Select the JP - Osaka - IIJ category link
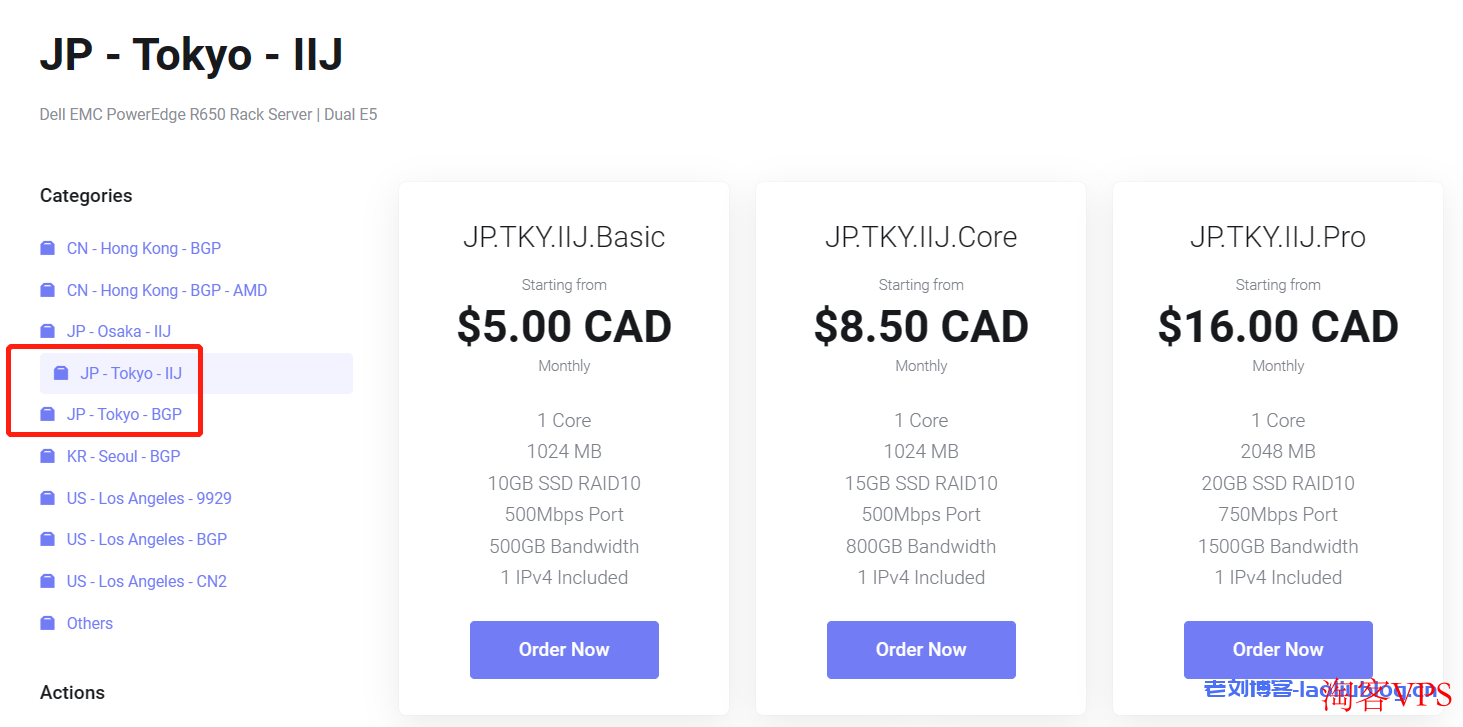 tap(119, 331)
